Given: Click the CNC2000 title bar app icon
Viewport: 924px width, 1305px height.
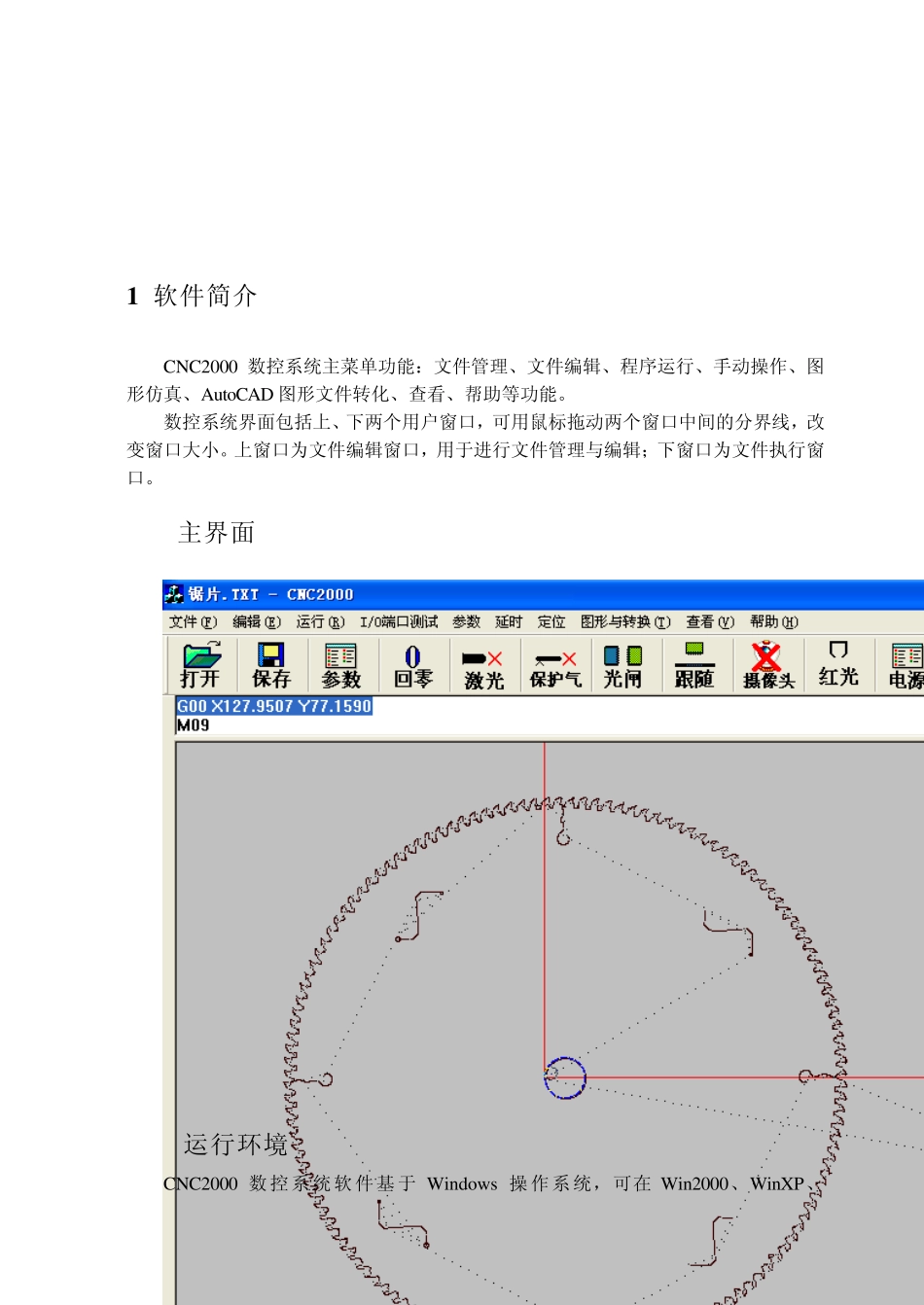Looking at the screenshot, I should tap(174, 594).
